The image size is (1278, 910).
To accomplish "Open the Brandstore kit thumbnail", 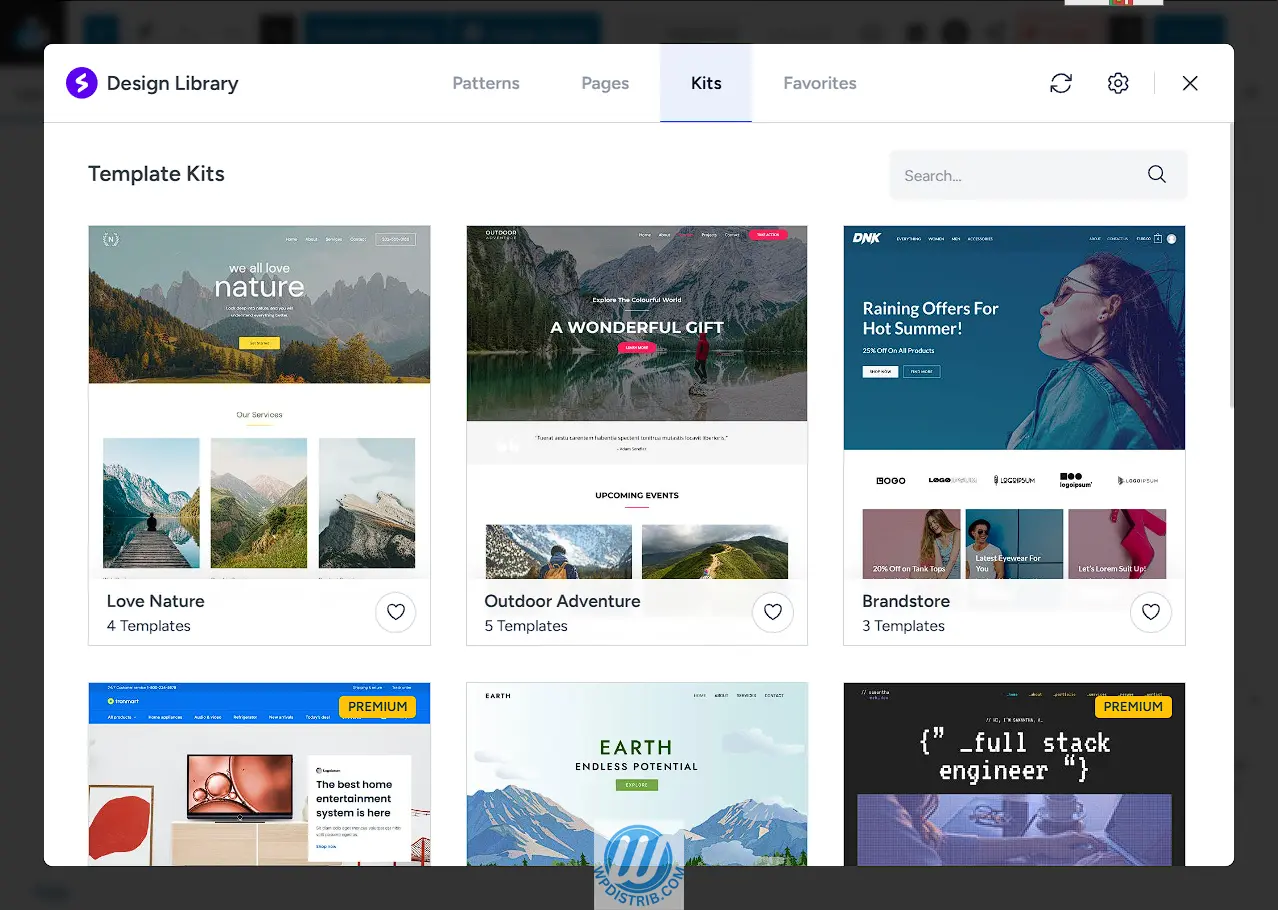I will (1014, 402).
